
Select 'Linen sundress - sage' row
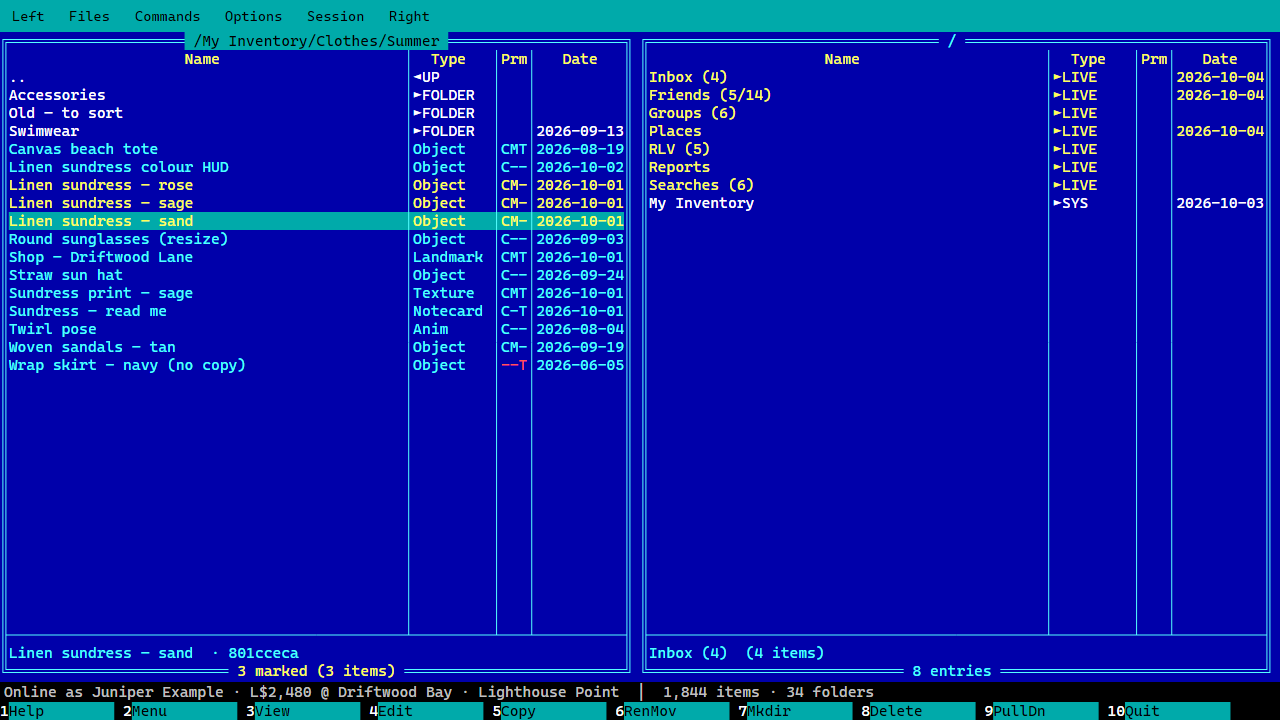pos(317,203)
